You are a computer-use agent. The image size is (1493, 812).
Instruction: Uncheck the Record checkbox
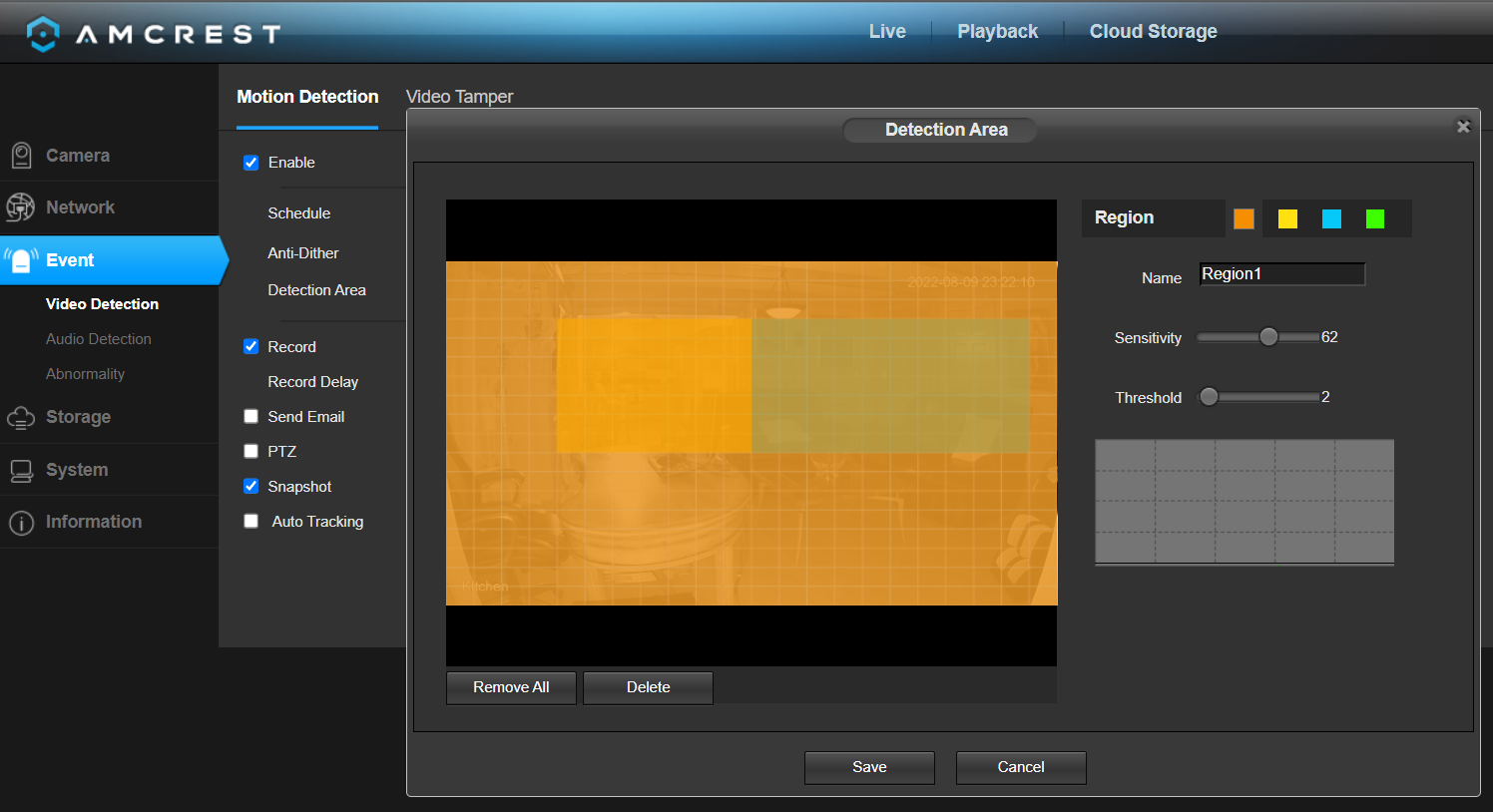(251, 347)
